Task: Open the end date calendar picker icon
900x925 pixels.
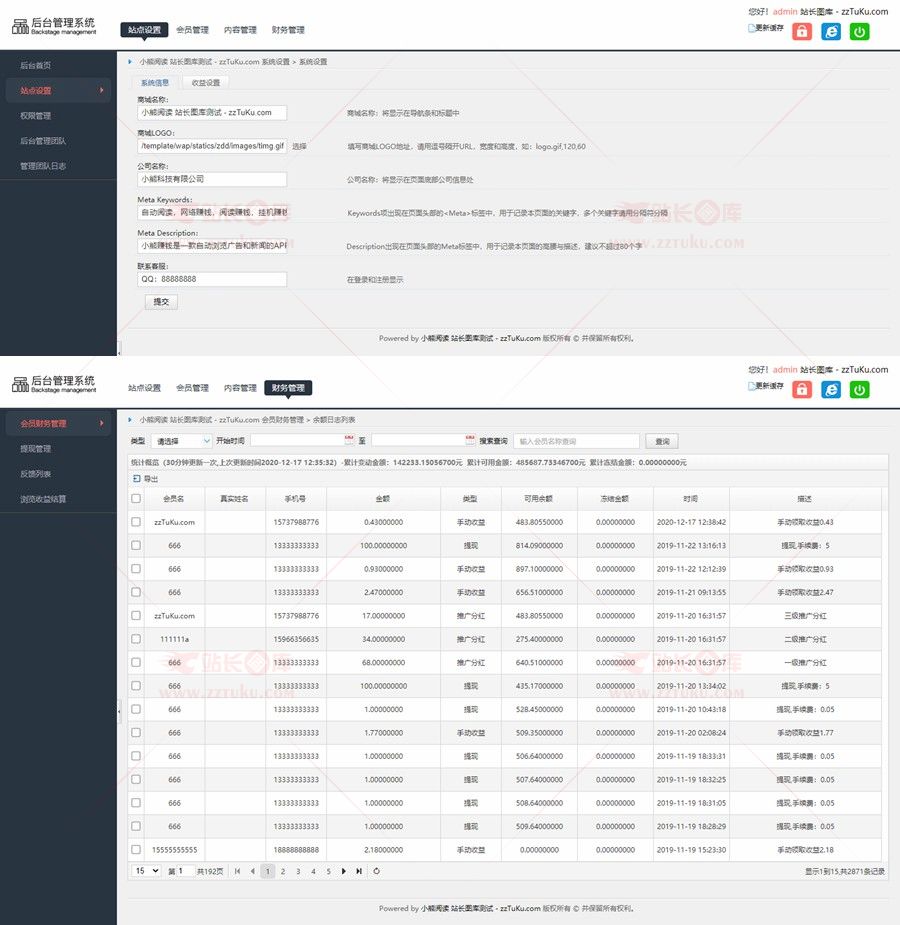Action: [470, 440]
